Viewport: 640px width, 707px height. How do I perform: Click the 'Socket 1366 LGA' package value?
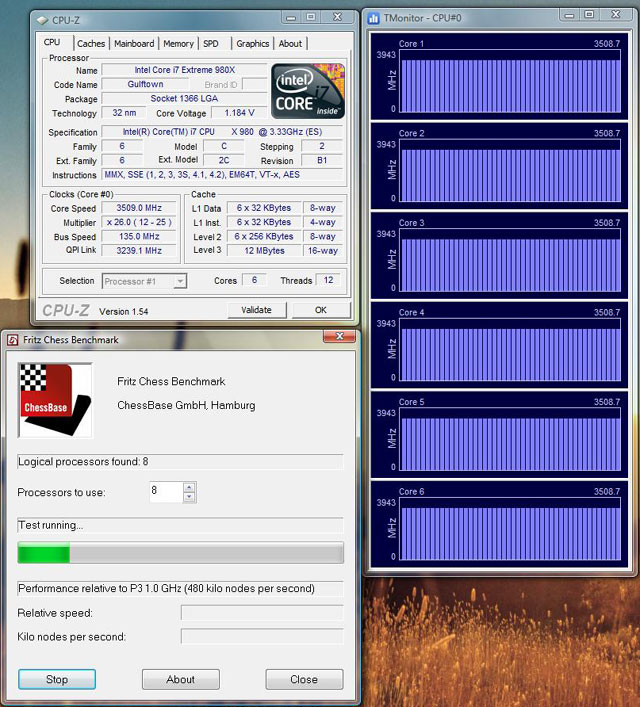pos(184,98)
